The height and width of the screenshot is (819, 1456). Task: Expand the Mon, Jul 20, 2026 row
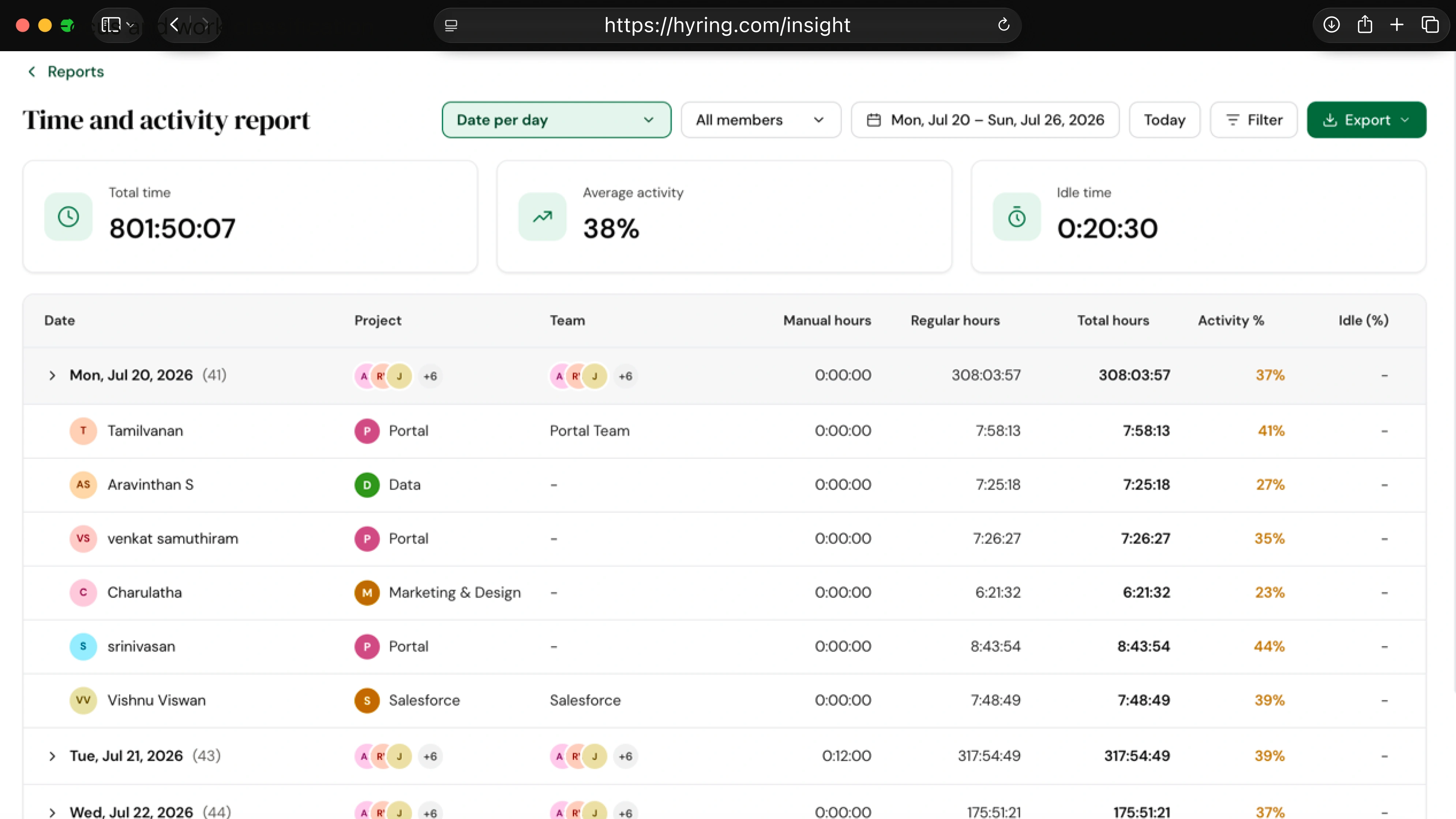pyautogui.click(x=52, y=375)
